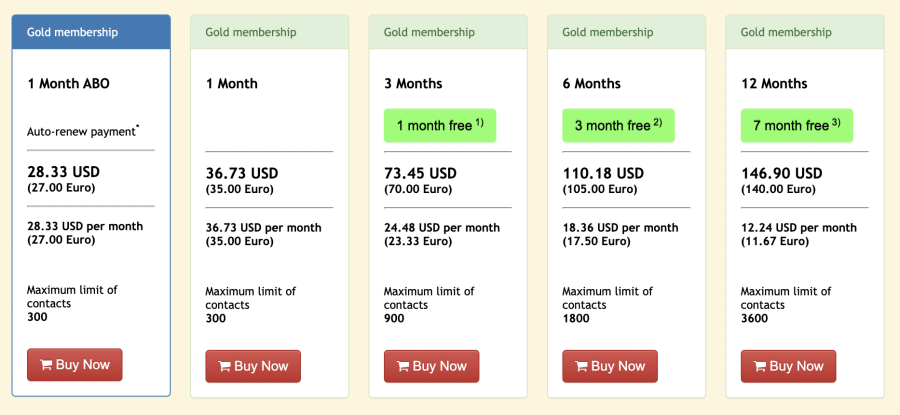Viewport: 900px width, 415px height.
Task: Click cart icon on 6 Months plan button
Action: 581,366
